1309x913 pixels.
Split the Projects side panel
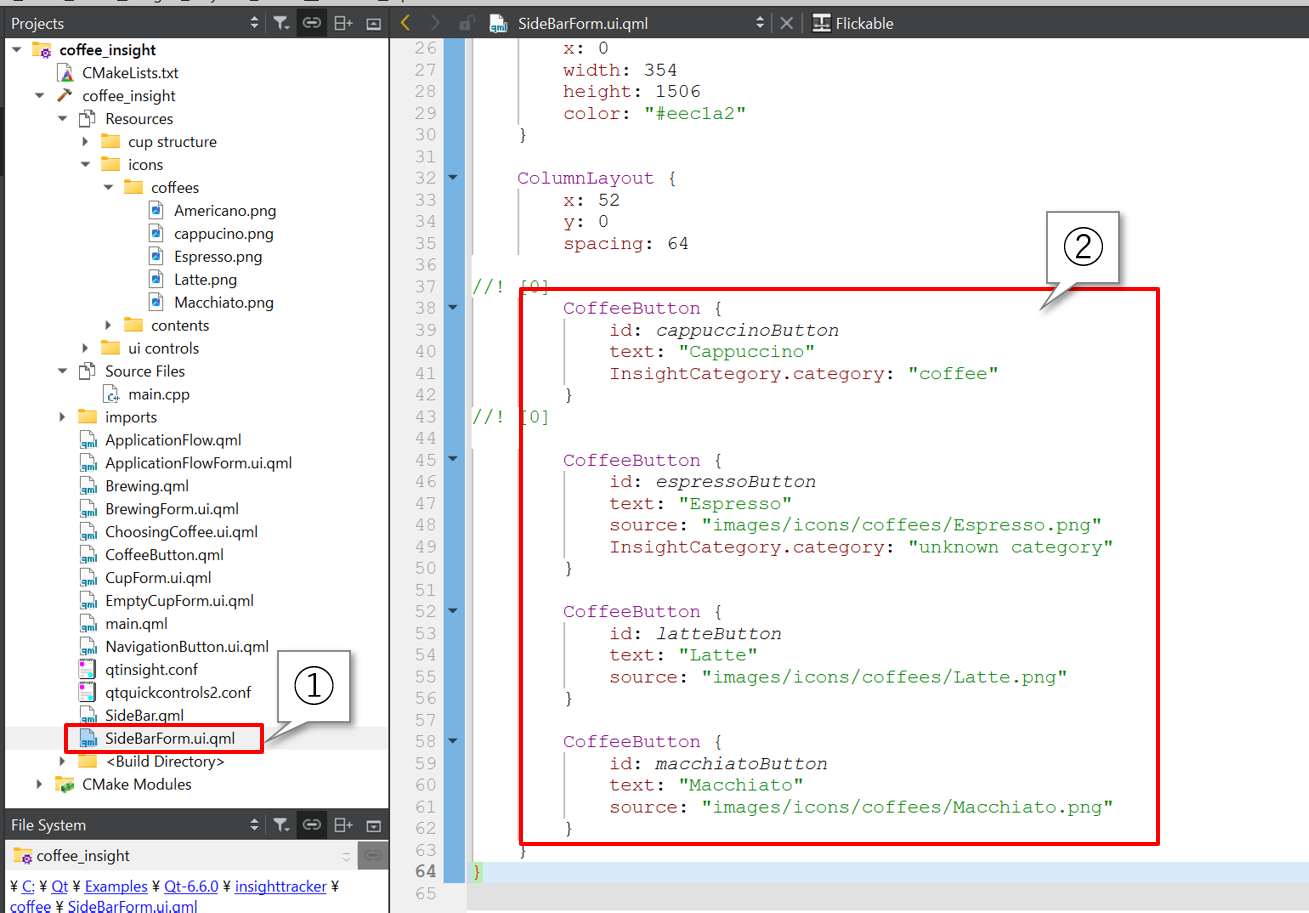coord(343,23)
